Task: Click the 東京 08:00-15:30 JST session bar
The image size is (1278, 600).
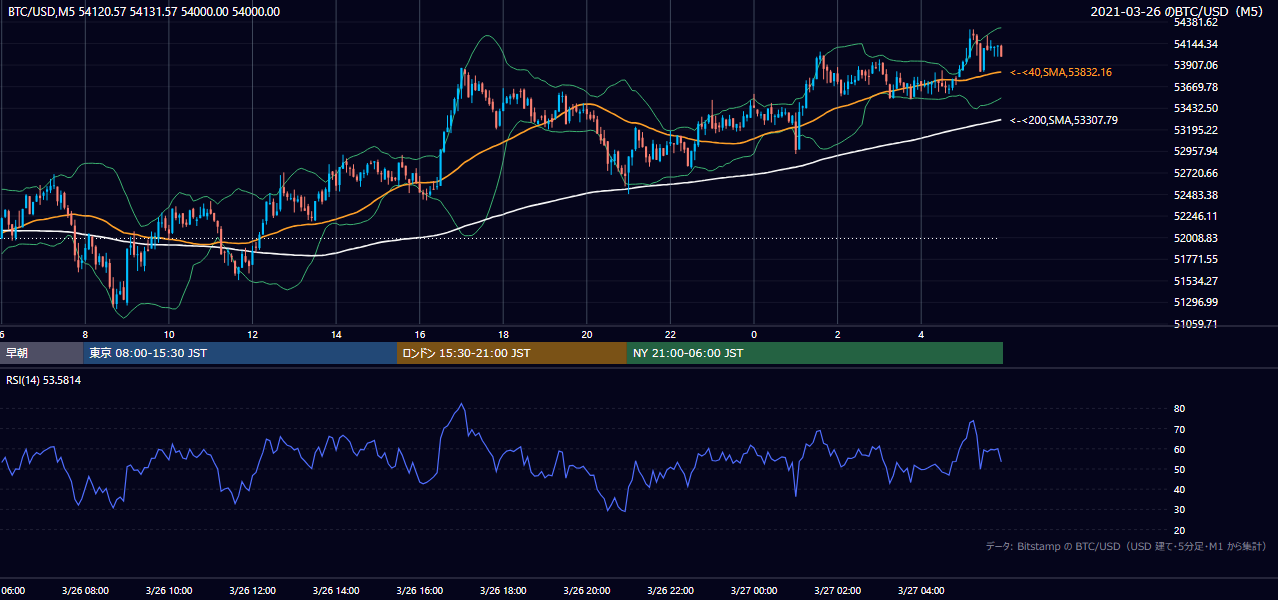Action: click(240, 353)
